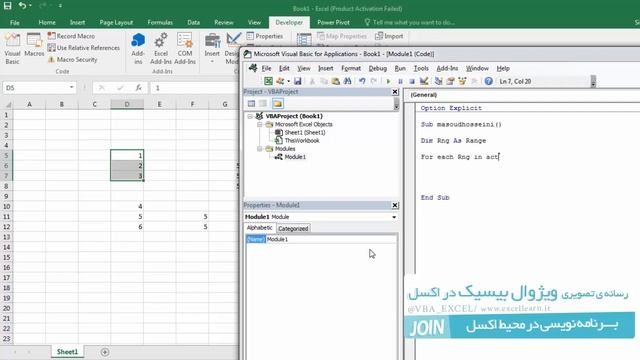Open the File tab in Excel

click(15, 22)
